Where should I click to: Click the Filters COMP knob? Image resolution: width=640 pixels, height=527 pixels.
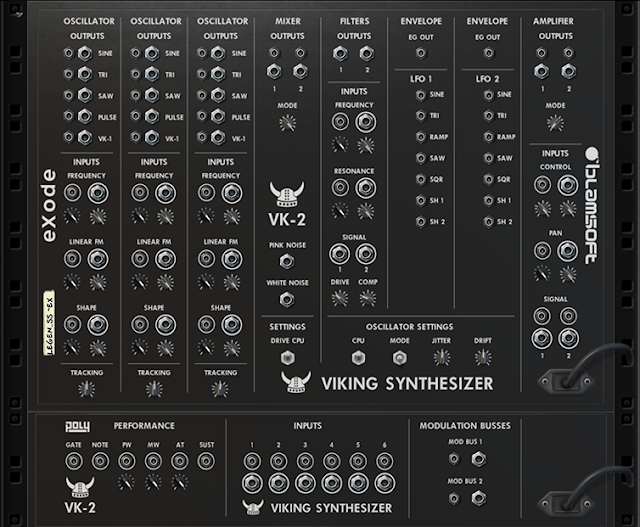click(367, 298)
